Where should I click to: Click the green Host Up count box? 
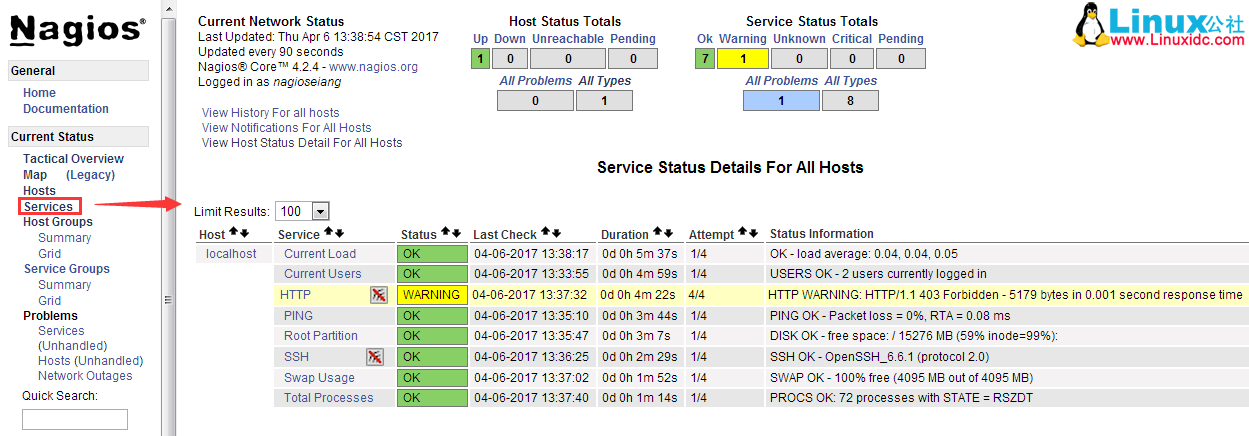(x=481, y=59)
